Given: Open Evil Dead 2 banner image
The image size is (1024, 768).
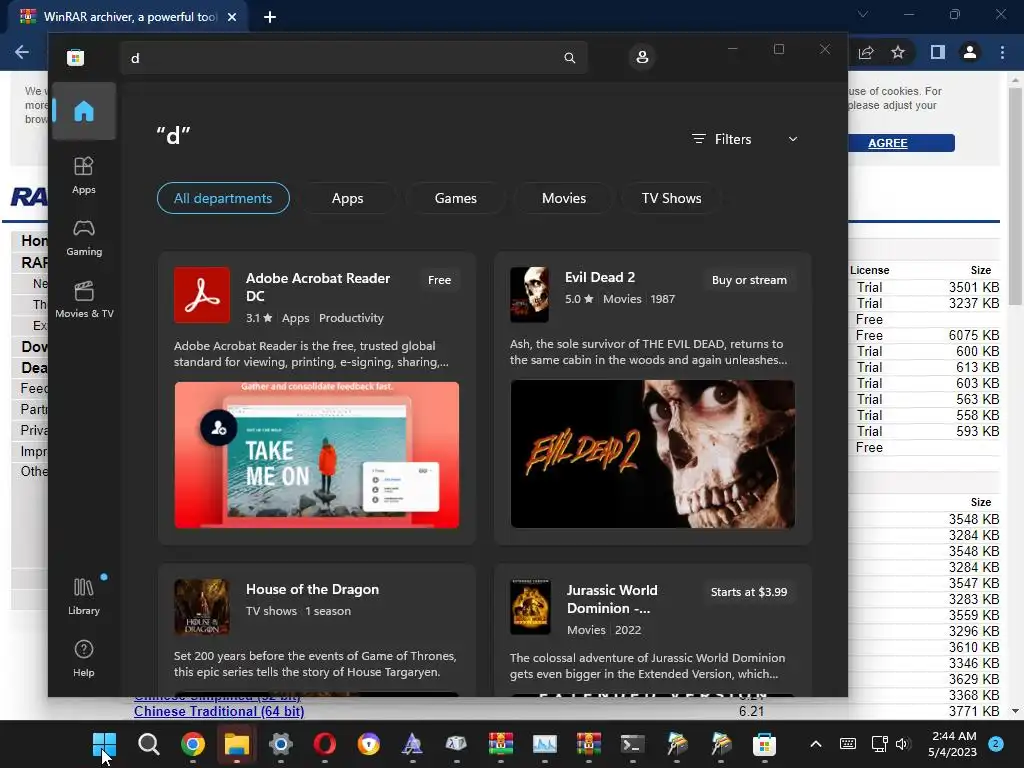Looking at the screenshot, I should [x=652, y=454].
